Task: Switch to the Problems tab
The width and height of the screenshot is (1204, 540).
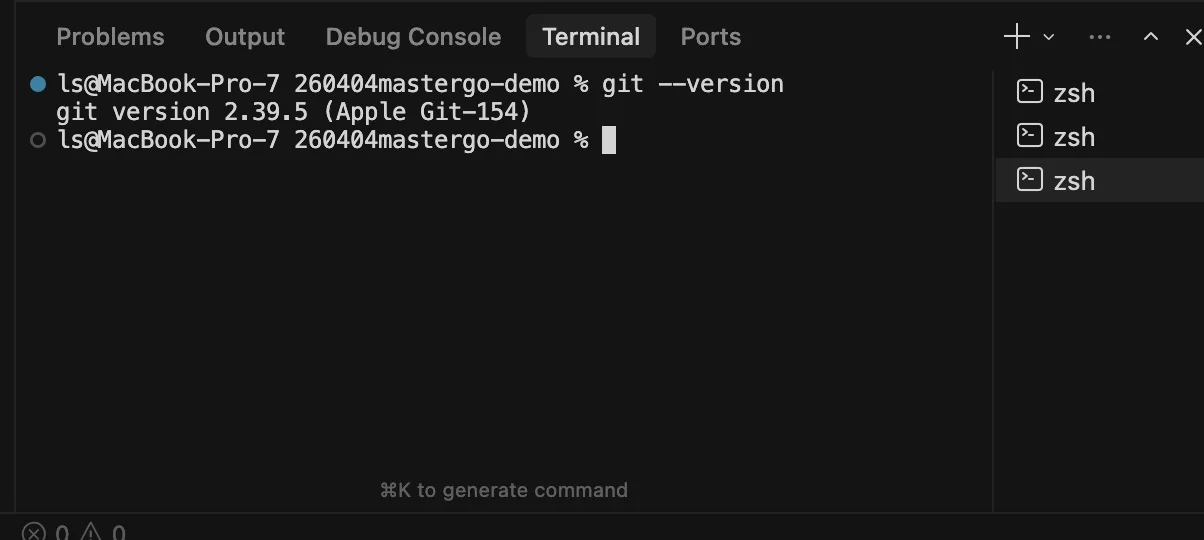Action: (x=110, y=37)
